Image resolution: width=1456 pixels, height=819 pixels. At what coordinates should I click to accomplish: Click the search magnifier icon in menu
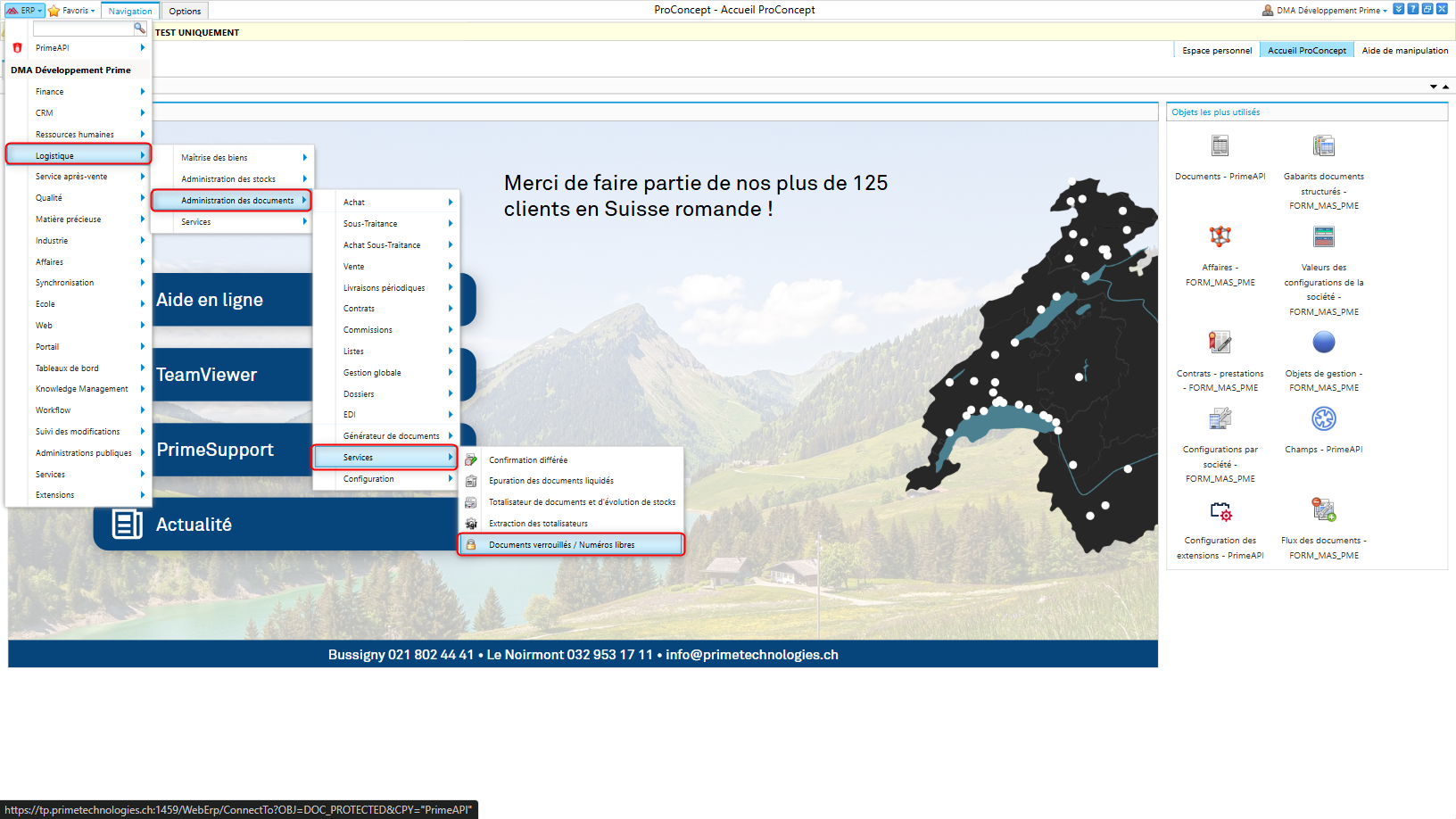140,29
